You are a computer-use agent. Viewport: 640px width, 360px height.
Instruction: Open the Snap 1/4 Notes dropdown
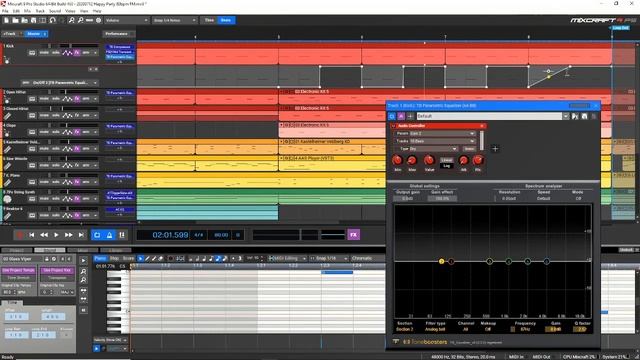(x=174, y=20)
